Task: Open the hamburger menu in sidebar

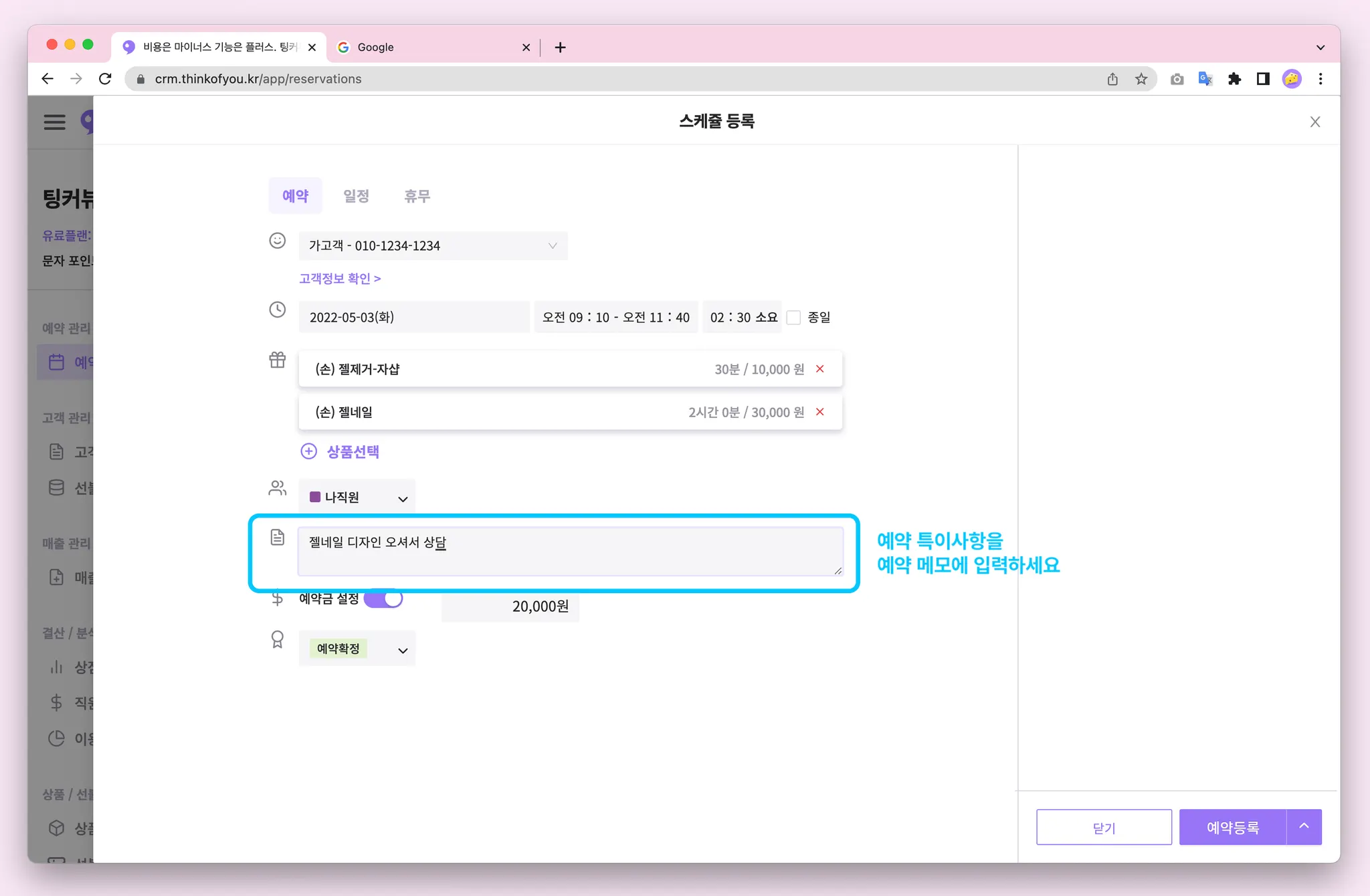Action: (55, 122)
